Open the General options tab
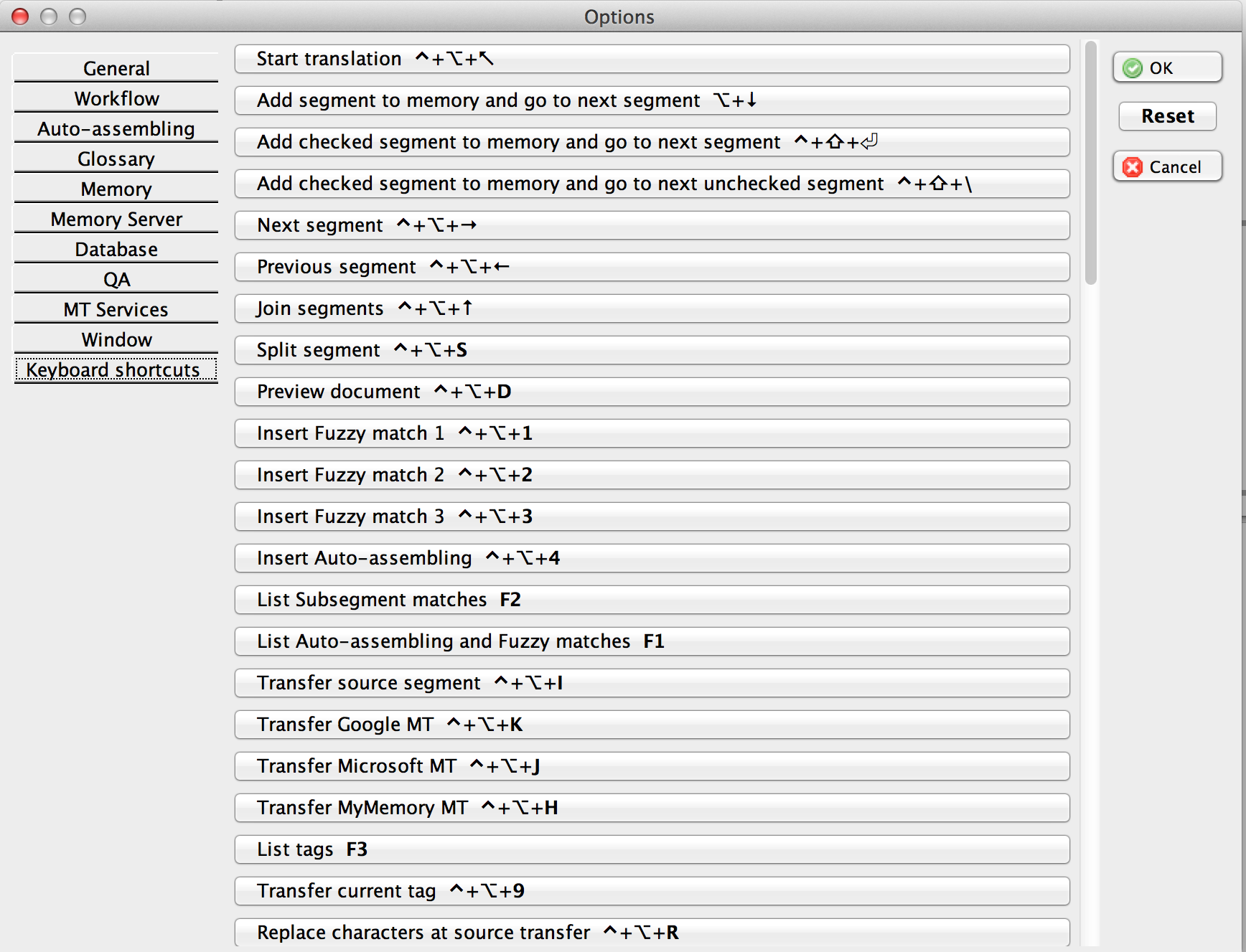 116,68
